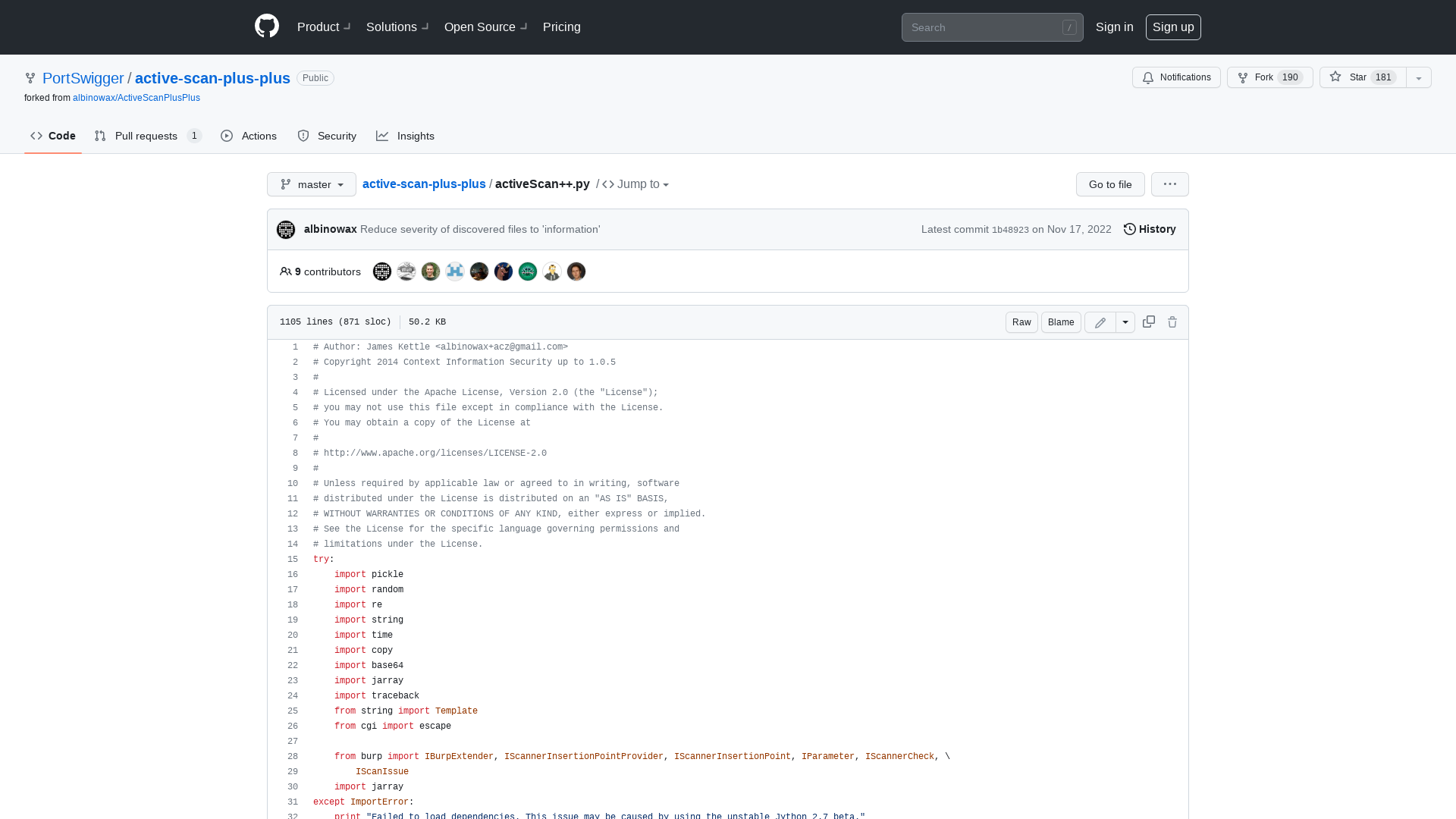Open the master branch selector
The width and height of the screenshot is (1456, 819).
pyautogui.click(x=312, y=184)
